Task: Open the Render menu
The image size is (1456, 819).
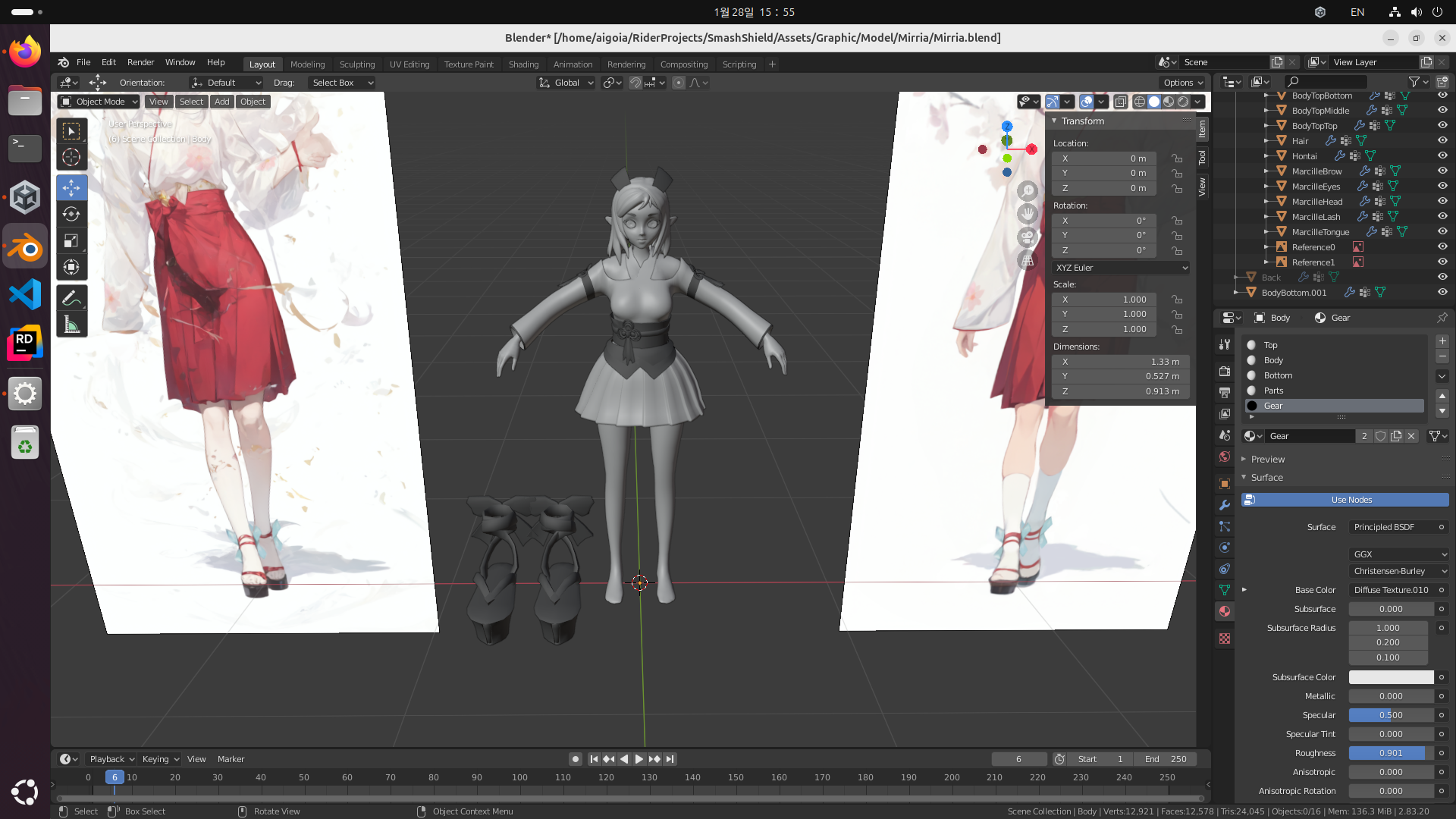Action: [x=140, y=62]
